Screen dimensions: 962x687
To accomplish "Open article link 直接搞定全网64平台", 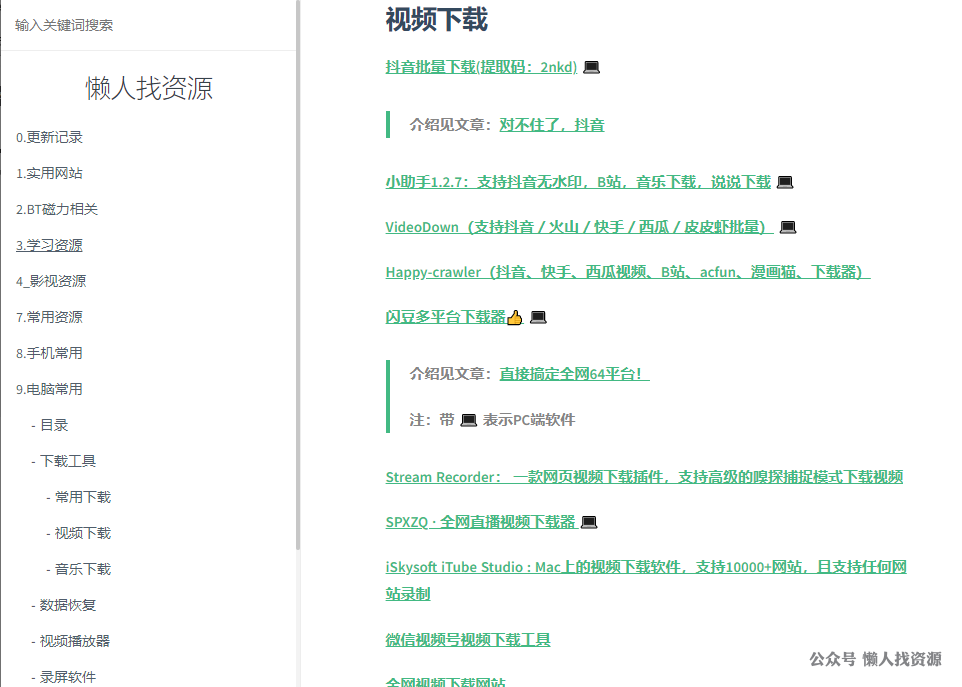I will click(x=574, y=374).
